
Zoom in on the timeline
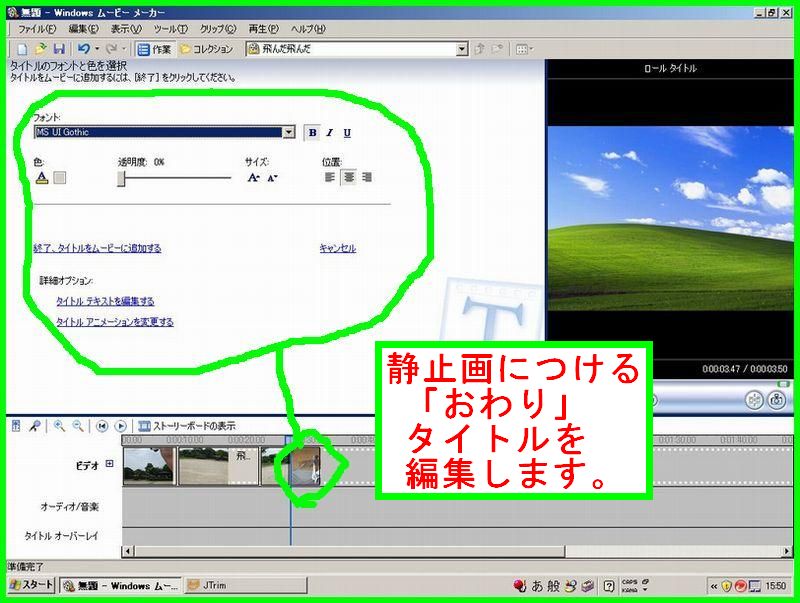pos(59,425)
